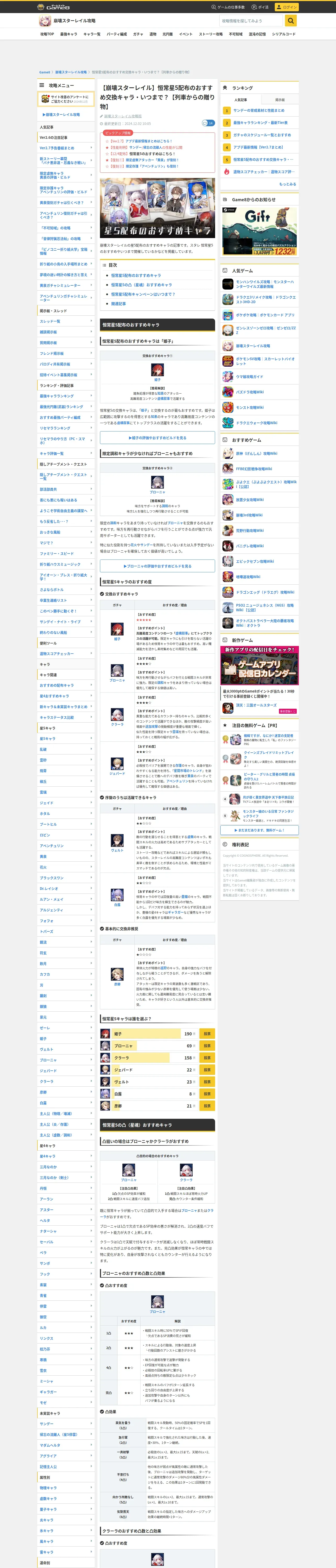The width and height of the screenshot is (336, 1568).
Task: Vote for クラーラ with the 投票 button
Action: pos(207,1058)
